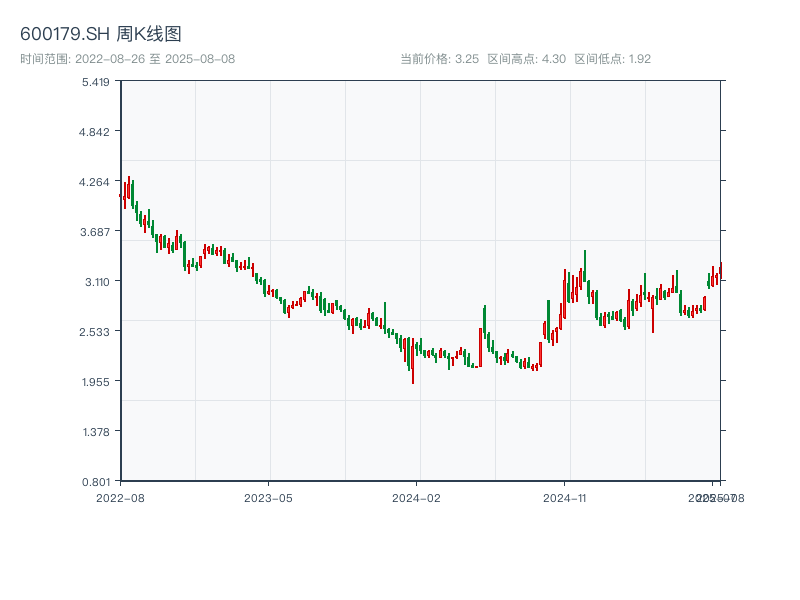Image resolution: width=800 pixels, height=600 pixels.
Task: Click the 区间高点 4.30 label
Action: [x=526, y=59]
